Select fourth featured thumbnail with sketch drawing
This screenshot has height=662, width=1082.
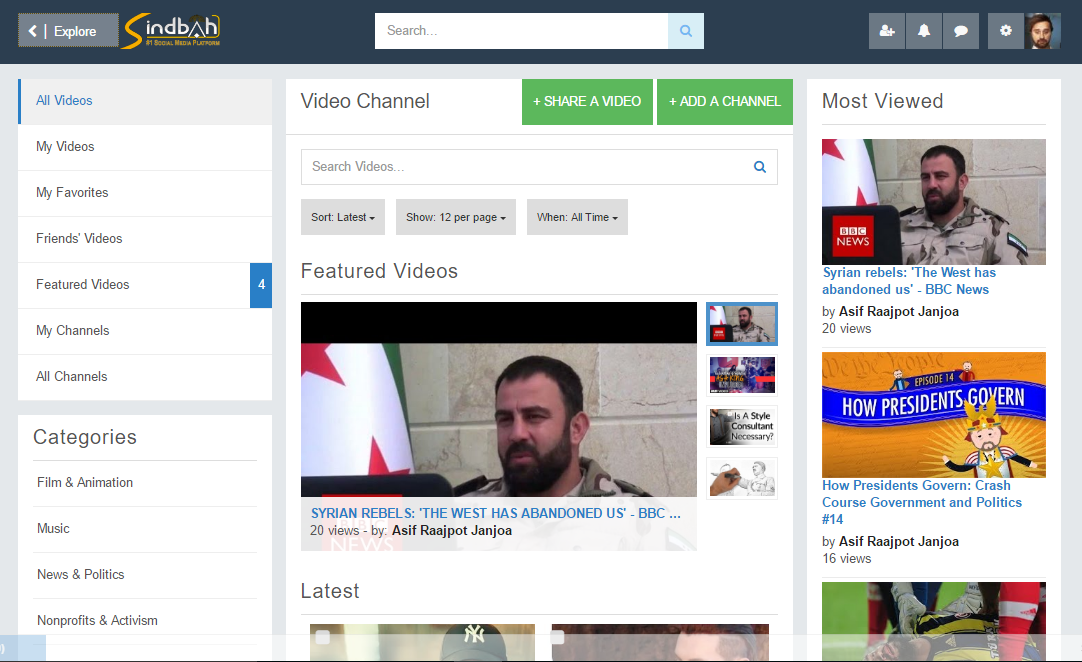742,478
